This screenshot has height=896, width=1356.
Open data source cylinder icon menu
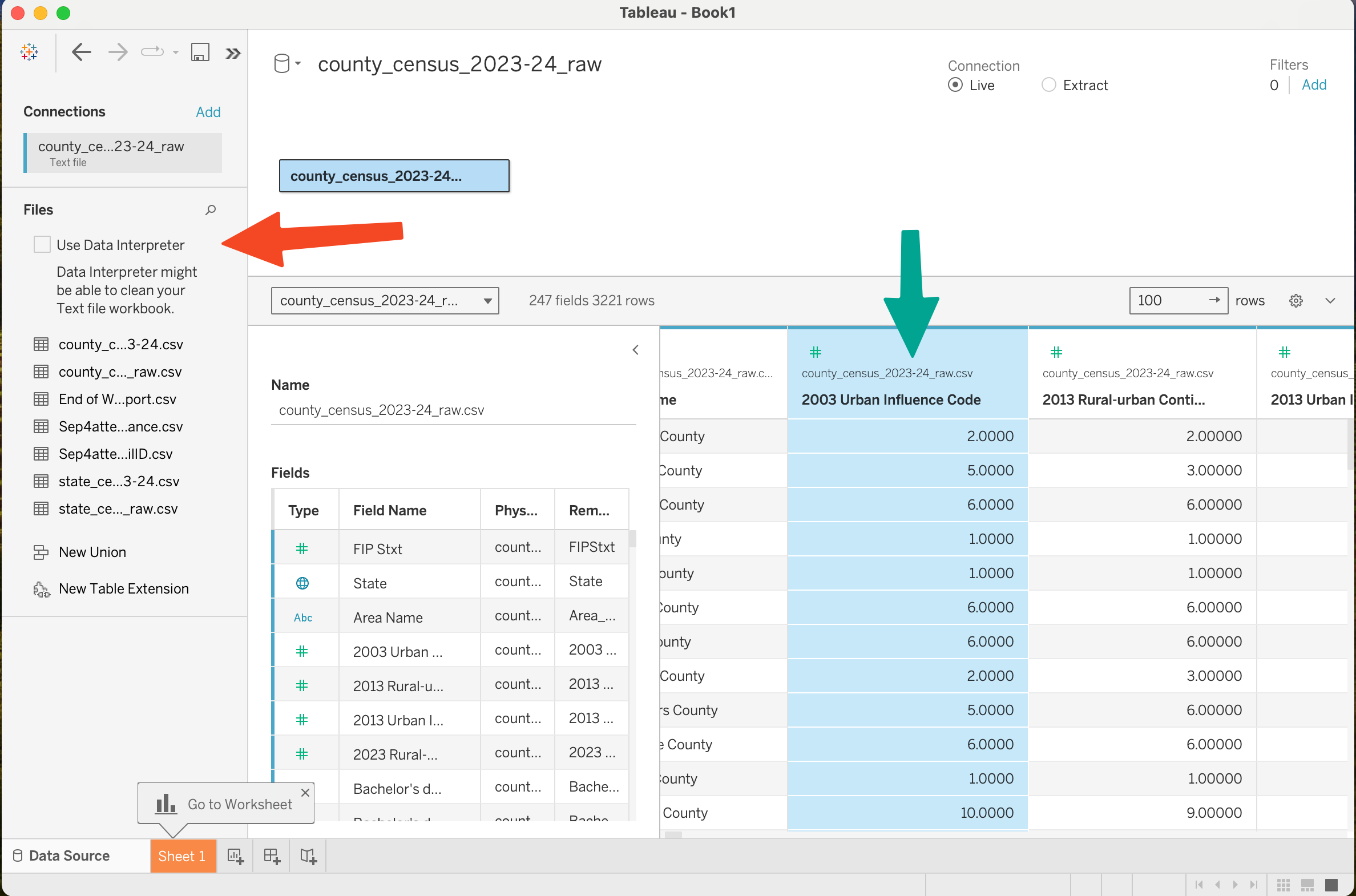287,63
